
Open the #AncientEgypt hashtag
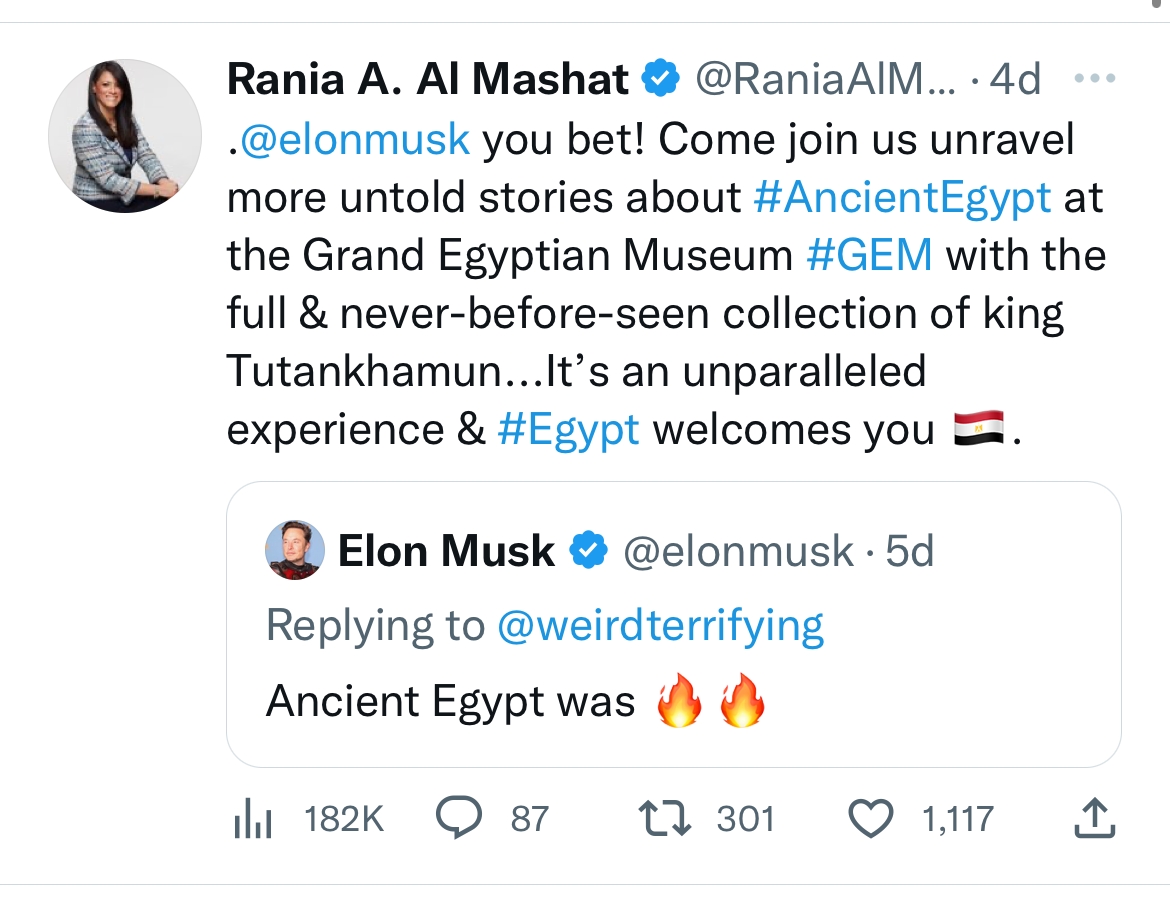pyautogui.click(x=901, y=197)
